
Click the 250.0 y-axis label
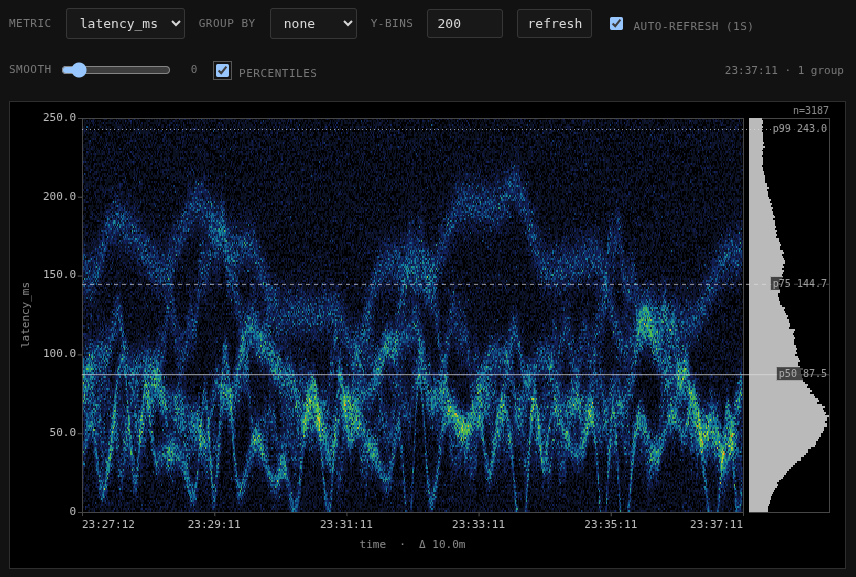point(60,117)
